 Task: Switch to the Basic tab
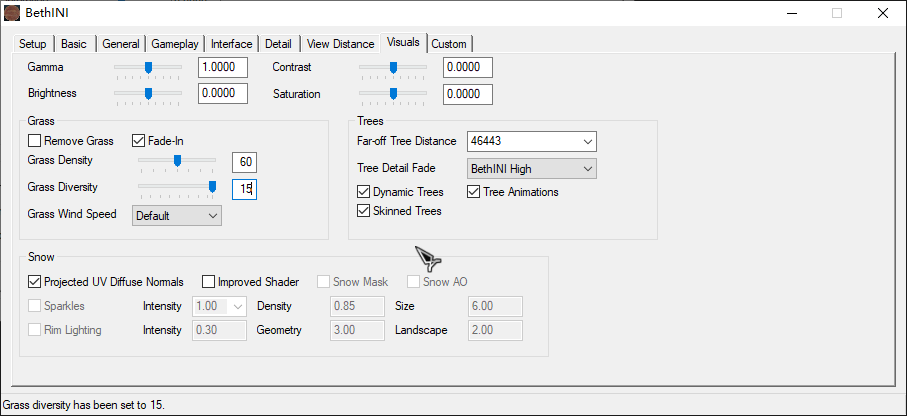74,44
